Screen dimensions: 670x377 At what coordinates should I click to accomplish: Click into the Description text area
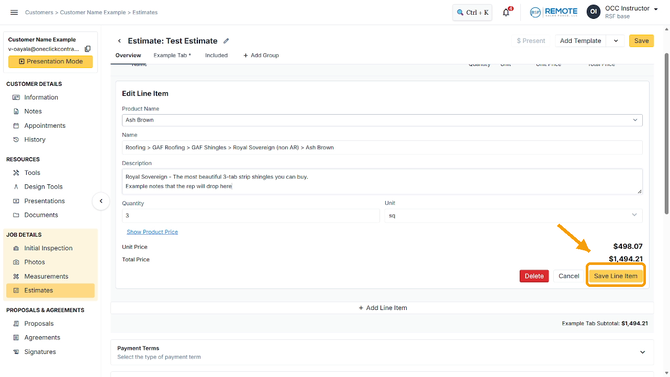coord(382,182)
